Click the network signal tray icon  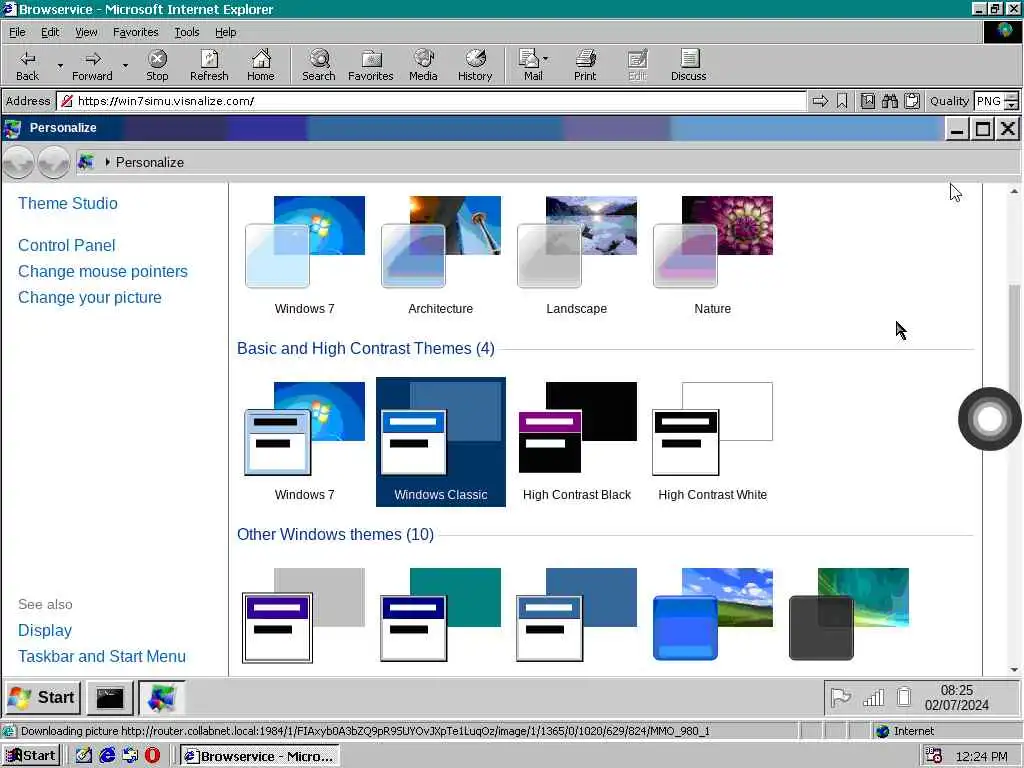point(873,698)
